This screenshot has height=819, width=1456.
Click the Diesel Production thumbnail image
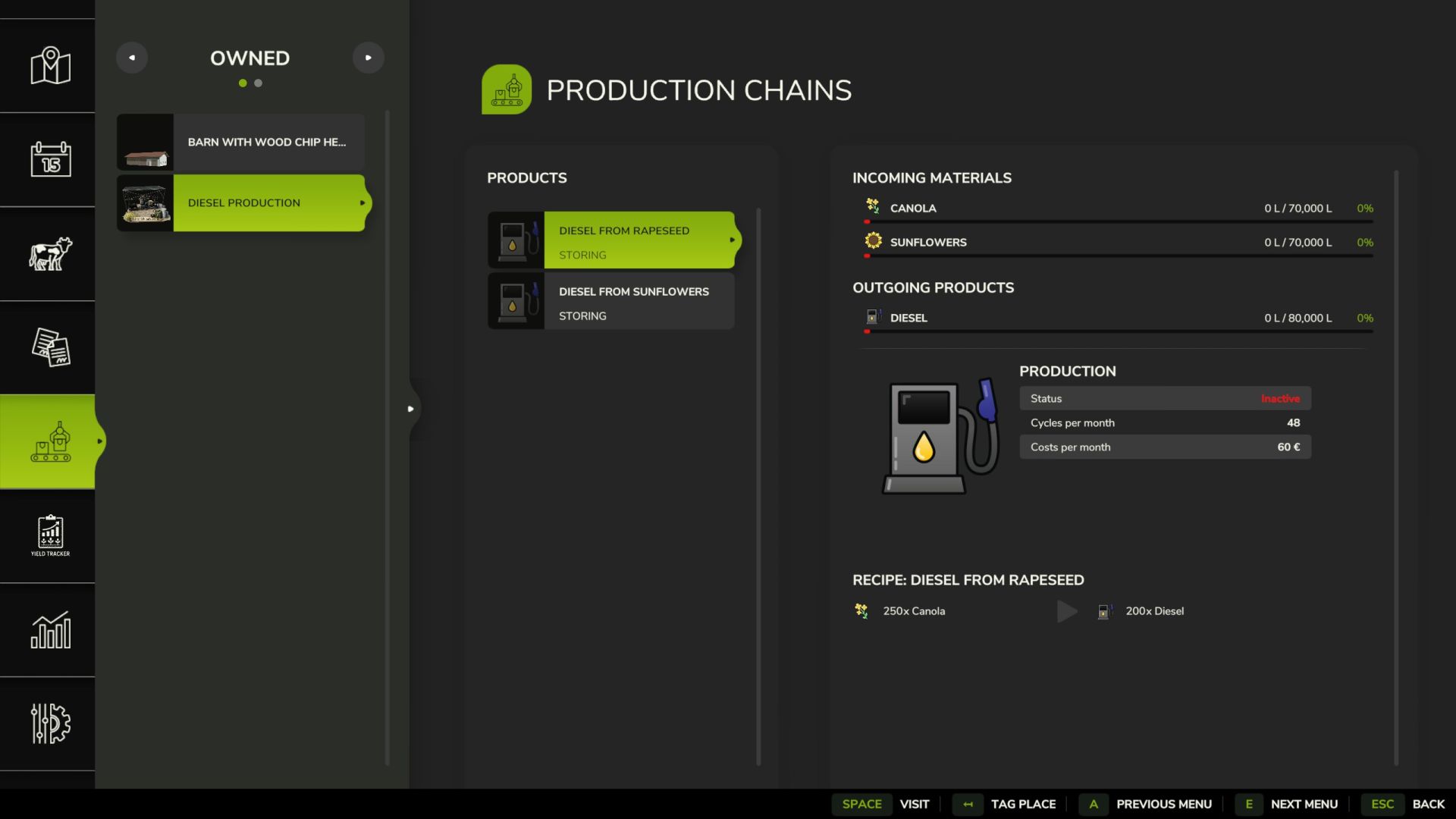tap(145, 202)
